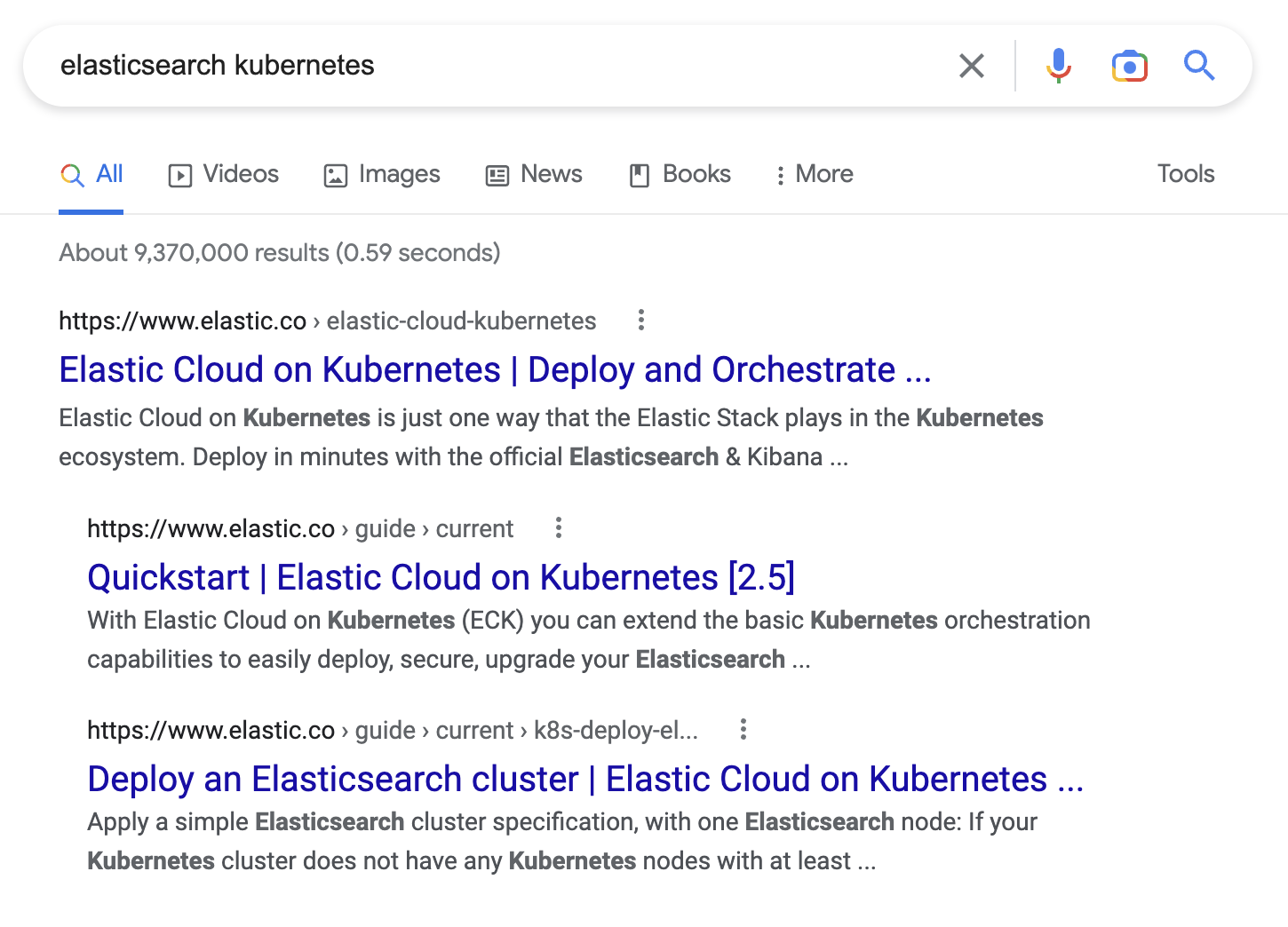Open search by image camera icon
This screenshot has height=927, width=1288.
coord(1129,66)
